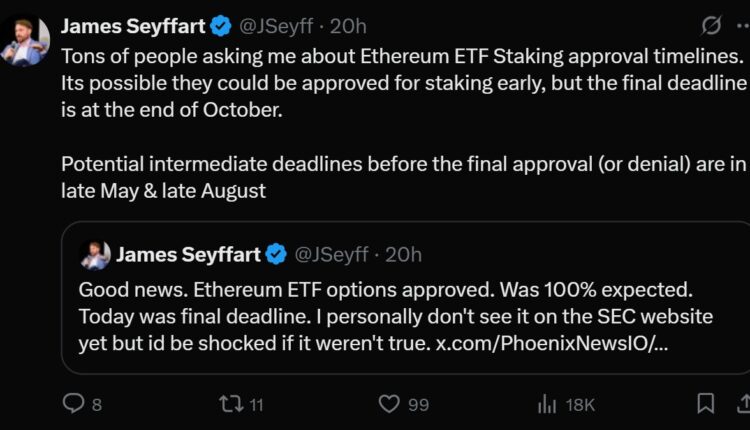Like the tweet with the heart icon

391,404
